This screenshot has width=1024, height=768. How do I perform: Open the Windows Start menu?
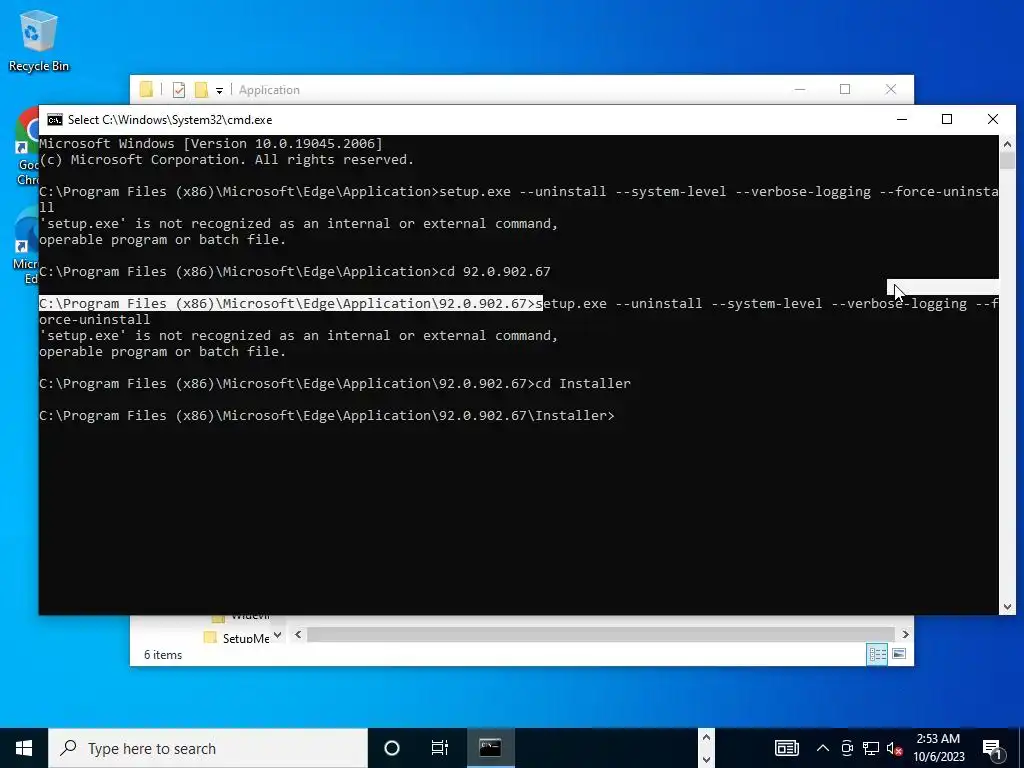click(x=24, y=748)
